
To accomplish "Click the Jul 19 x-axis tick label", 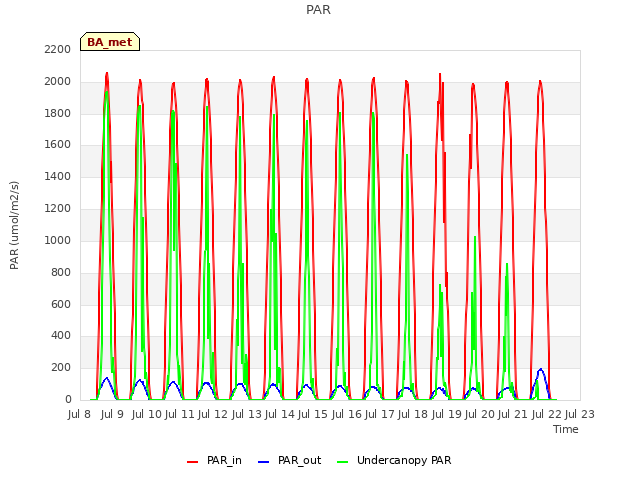I will click(447, 414).
